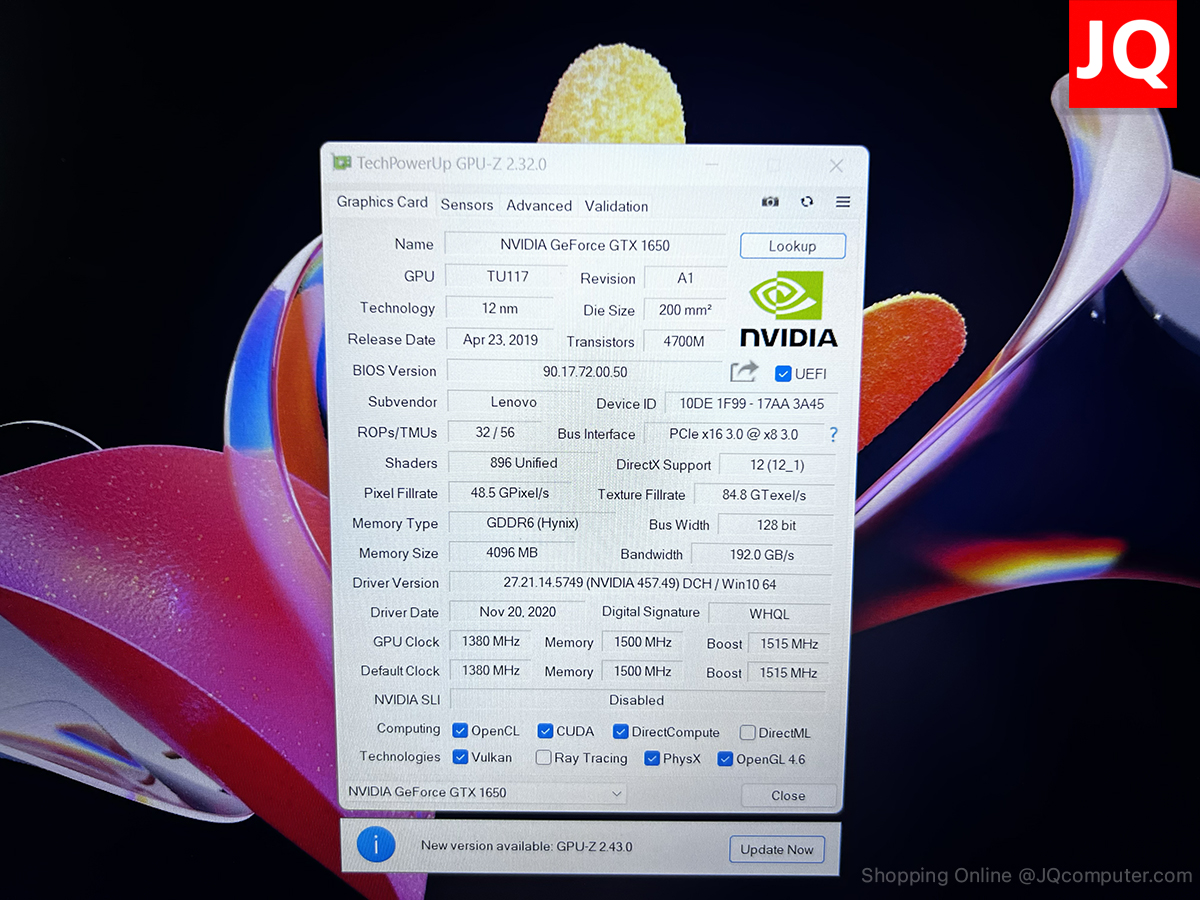Open the hamburger menu icon
The width and height of the screenshot is (1200, 900).
tap(843, 202)
